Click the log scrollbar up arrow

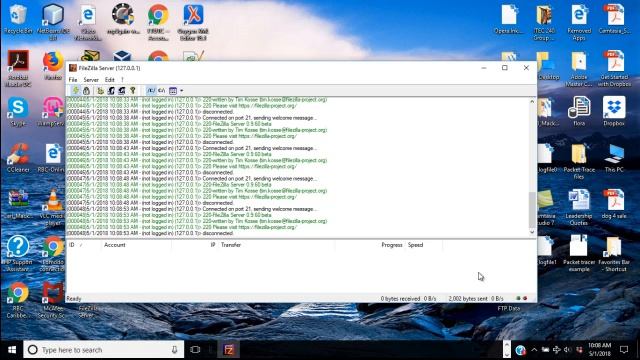pyautogui.click(x=532, y=102)
